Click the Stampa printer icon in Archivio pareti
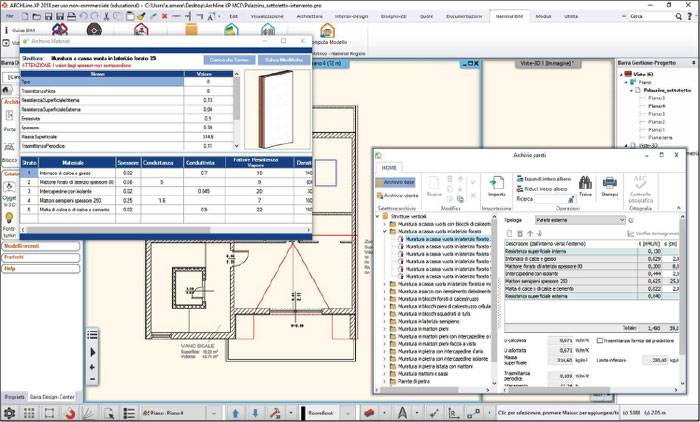 click(609, 183)
